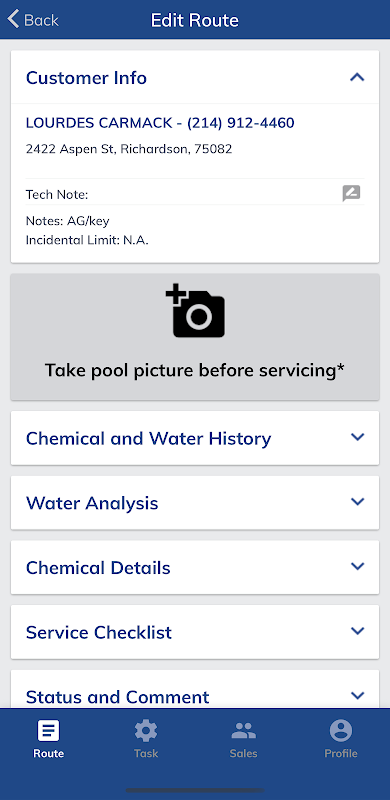Expand Chemical and Water History chevron
Image resolution: width=390 pixels, height=800 pixels.
click(358, 437)
